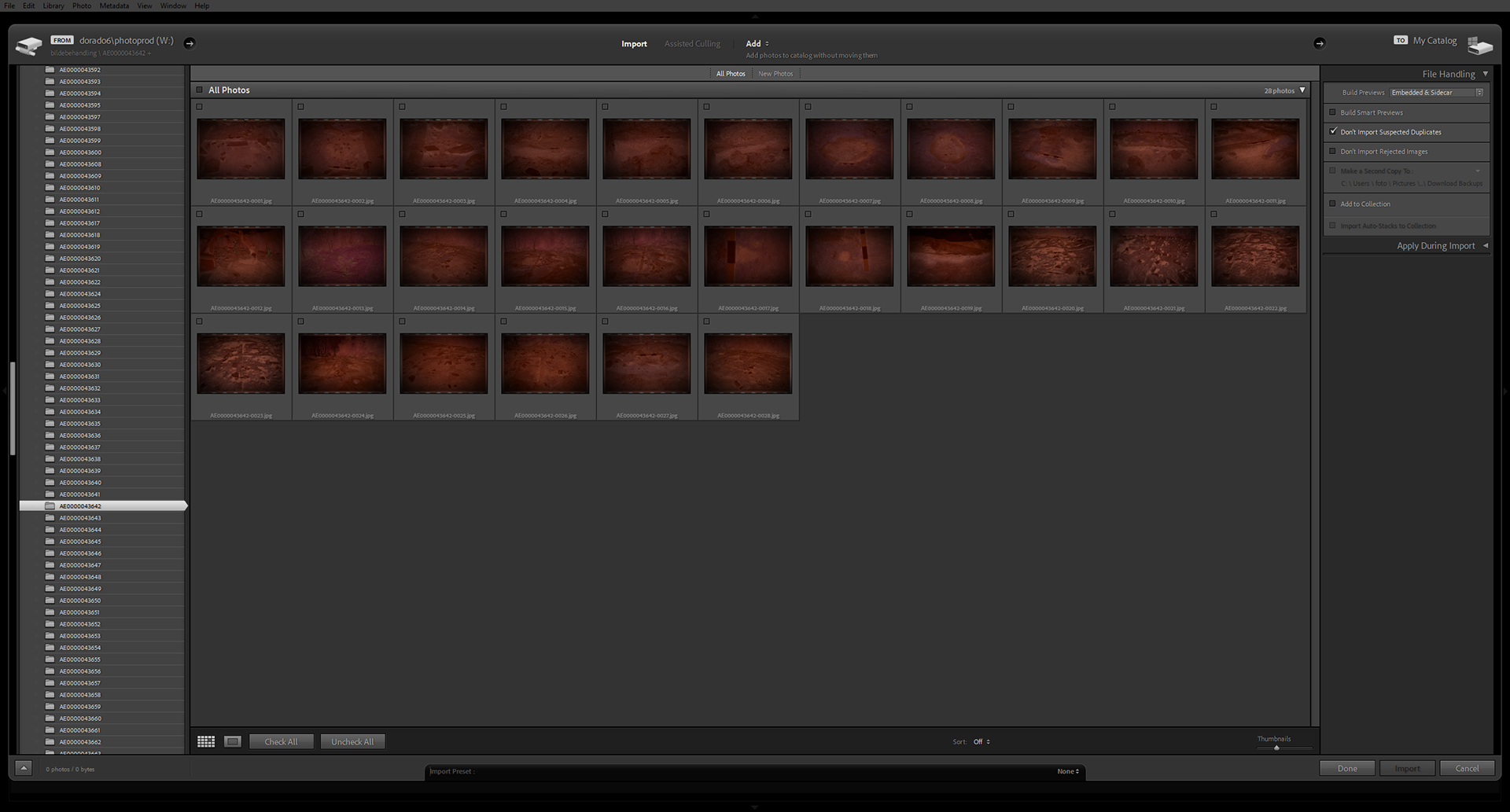Click the My Catalog drive icon

click(x=1479, y=45)
